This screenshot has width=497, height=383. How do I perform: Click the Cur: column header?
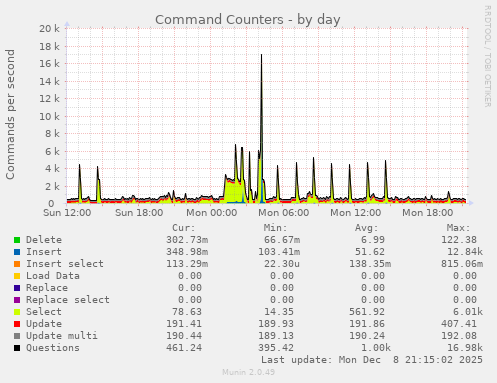click(184, 228)
